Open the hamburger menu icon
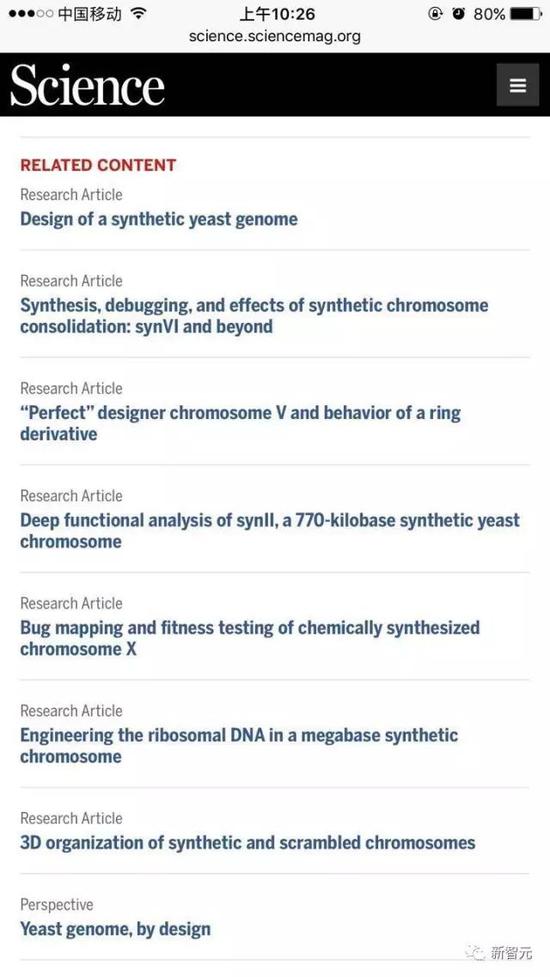The image size is (550, 977). 518,85
